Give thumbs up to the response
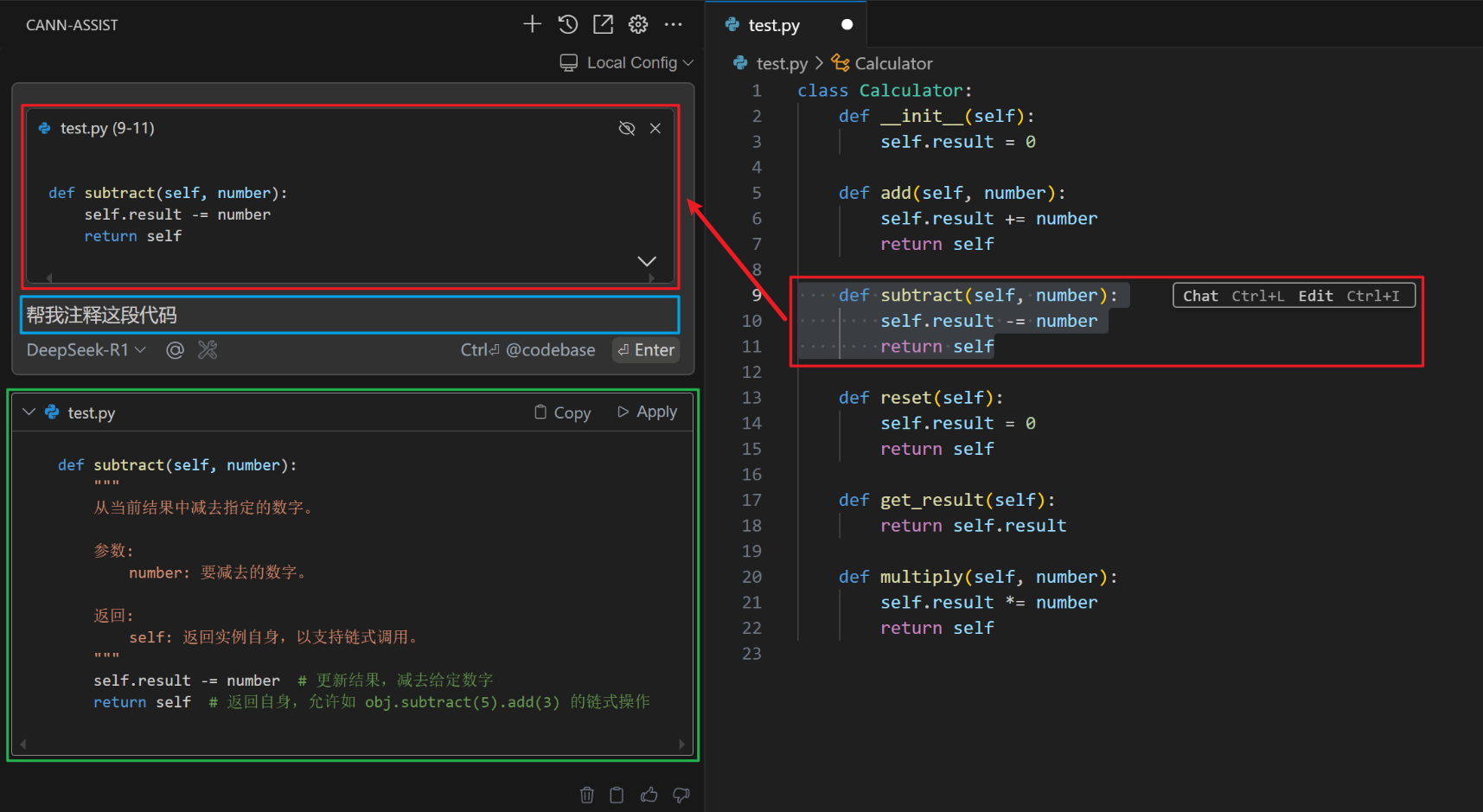 [x=649, y=795]
